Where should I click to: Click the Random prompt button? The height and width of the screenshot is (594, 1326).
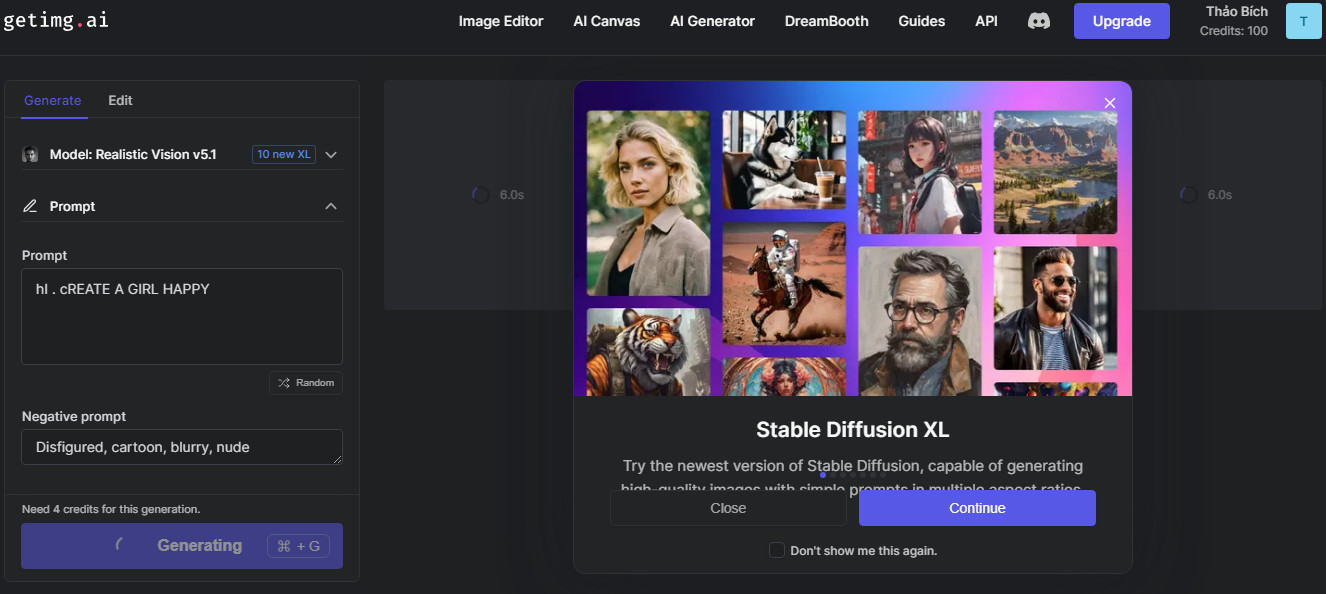pyautogui.click(x=306, y=383)
